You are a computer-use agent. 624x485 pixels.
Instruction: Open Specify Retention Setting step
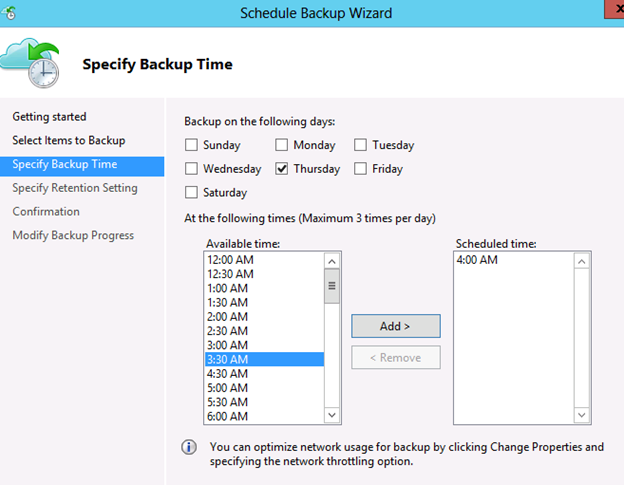tap(75, 188)
